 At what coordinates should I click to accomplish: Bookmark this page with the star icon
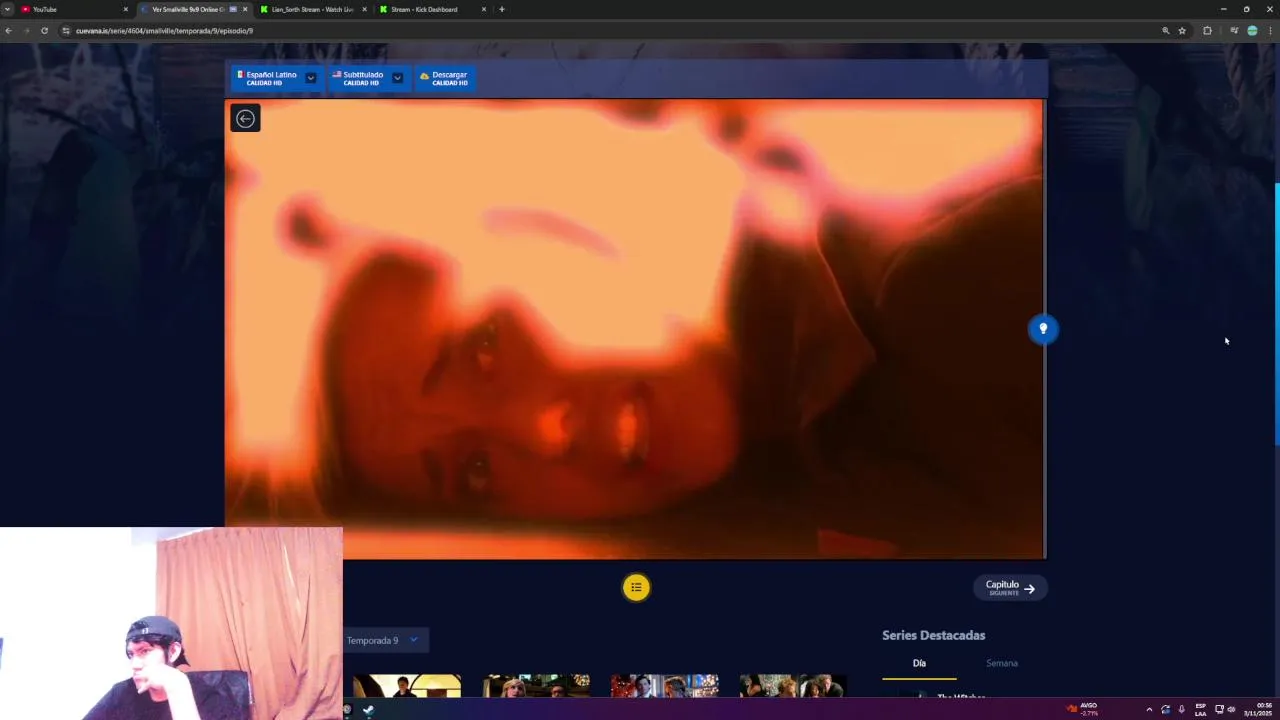[x=1182, y=31]
